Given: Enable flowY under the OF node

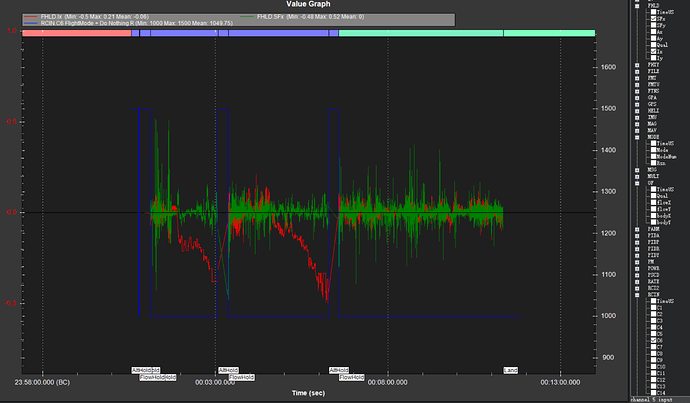Looking at the screenshot, I should (x=653, y=209).
